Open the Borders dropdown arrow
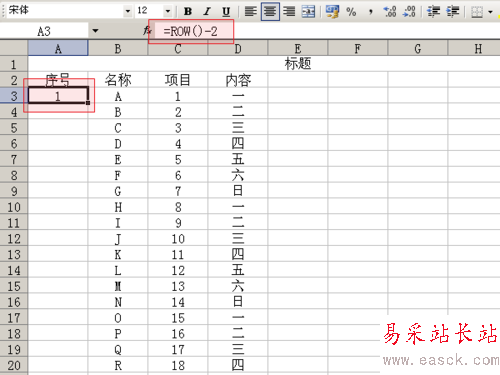The height and width of the screenshot is (375, 500). point(490,12)
